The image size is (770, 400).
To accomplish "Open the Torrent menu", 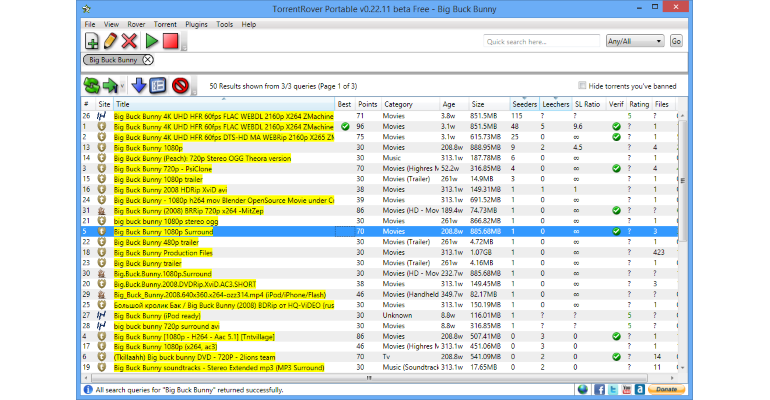I will 165,24.
